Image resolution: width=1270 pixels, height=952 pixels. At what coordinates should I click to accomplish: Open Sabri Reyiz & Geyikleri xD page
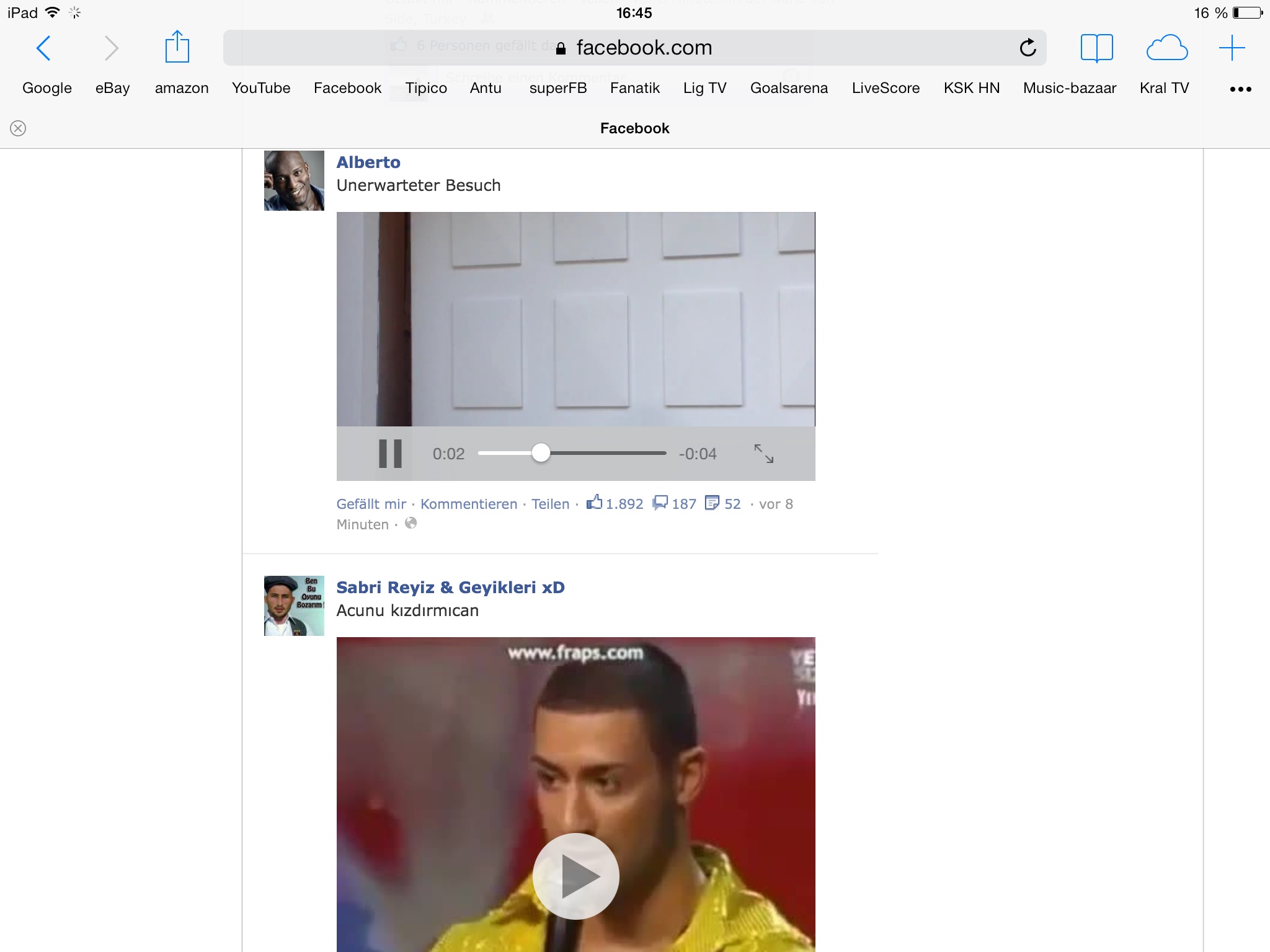[450, 587]
